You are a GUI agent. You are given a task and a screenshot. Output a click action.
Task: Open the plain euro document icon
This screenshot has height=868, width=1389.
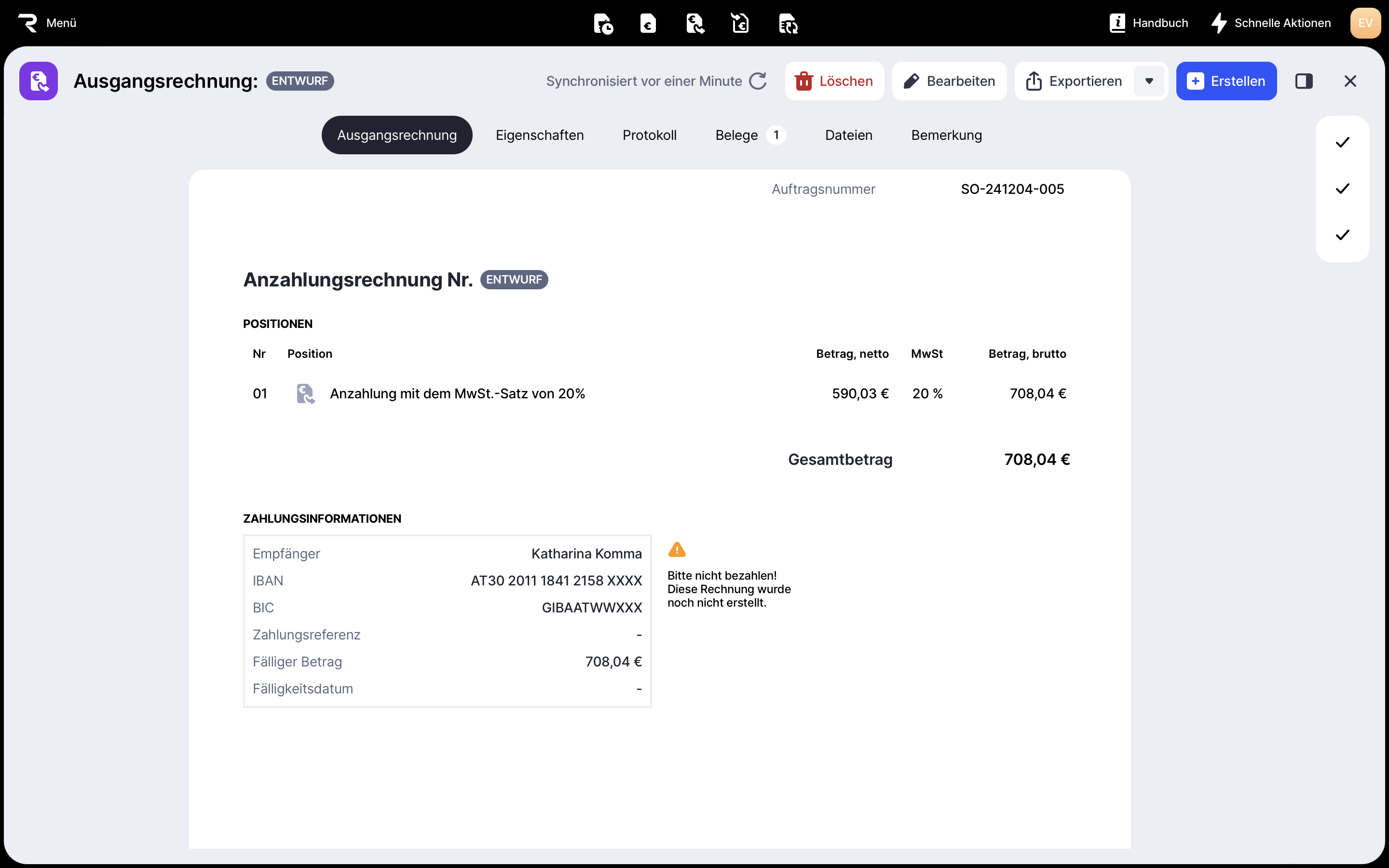648,24
